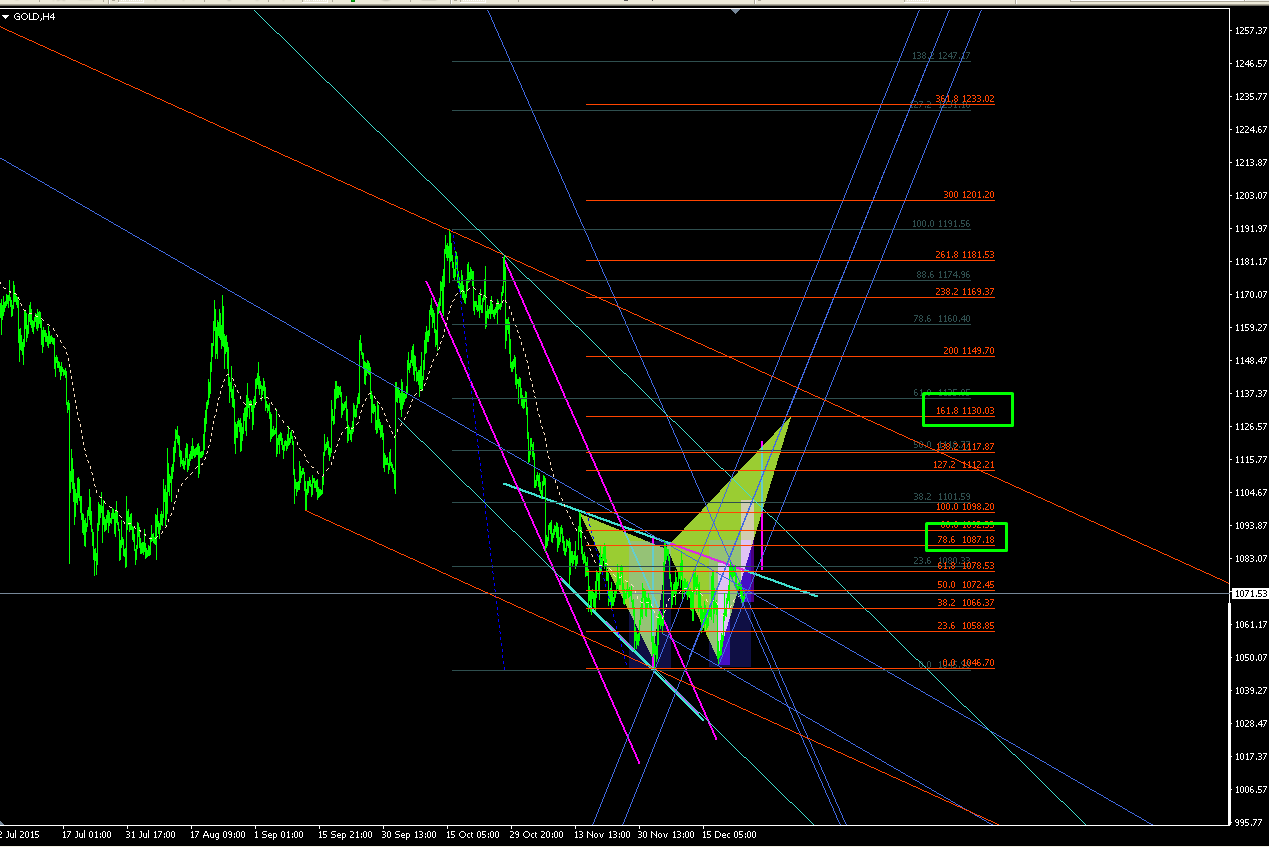Click the 15 Sep 21:00 time label

pos(343,833)
